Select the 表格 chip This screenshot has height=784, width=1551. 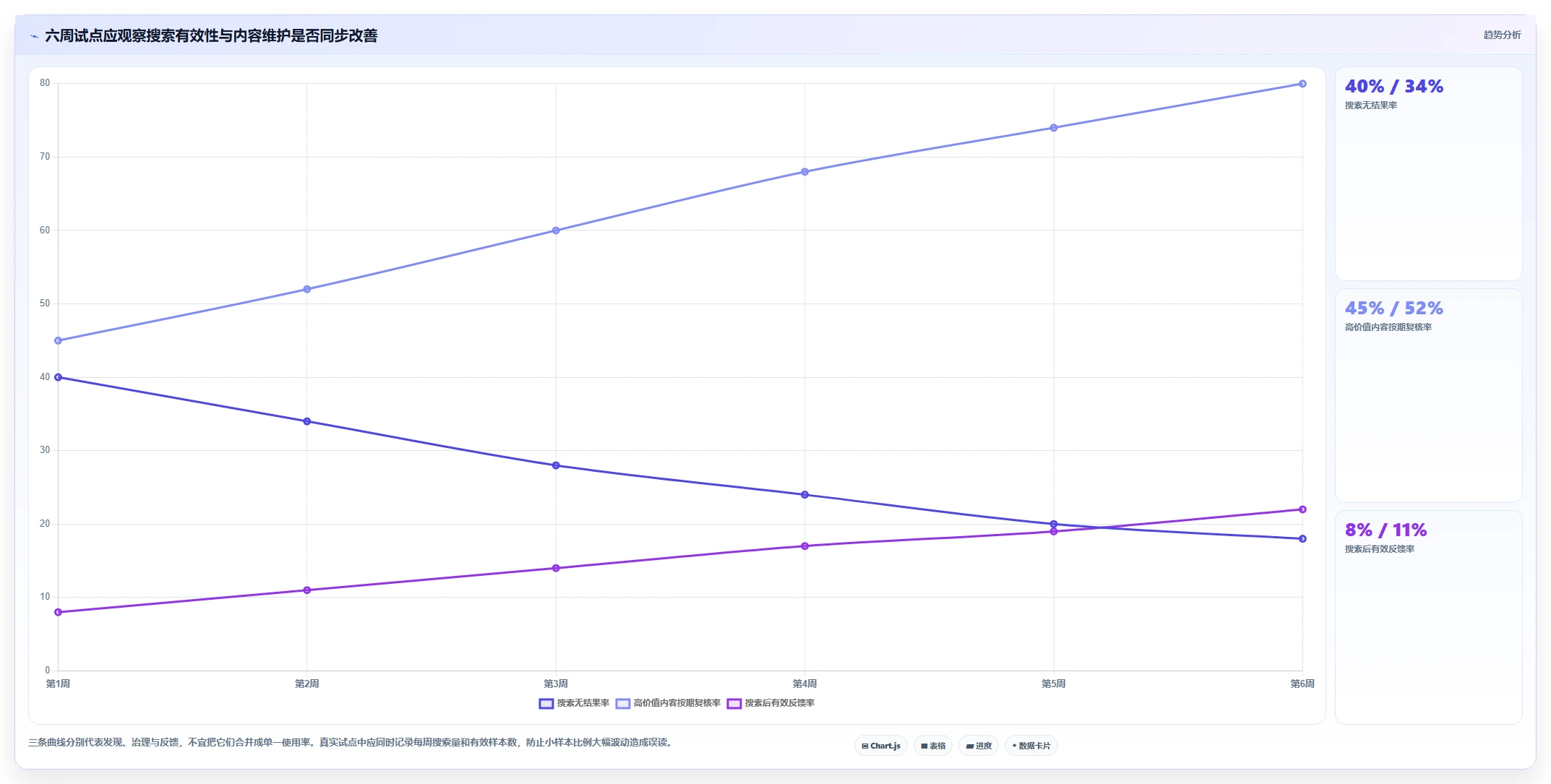[933, 746]
